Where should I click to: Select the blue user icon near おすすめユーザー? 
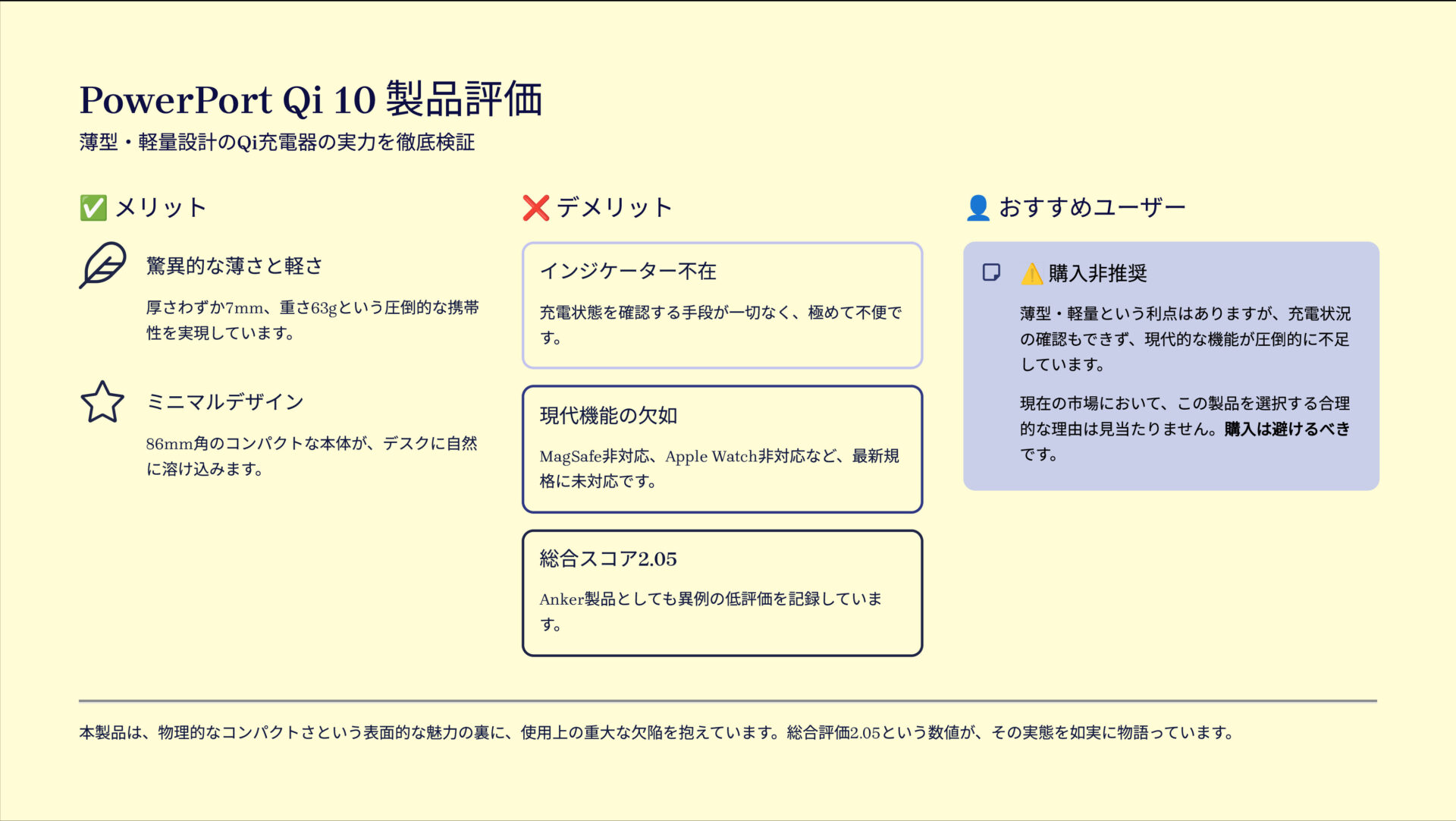click(978, 206)
